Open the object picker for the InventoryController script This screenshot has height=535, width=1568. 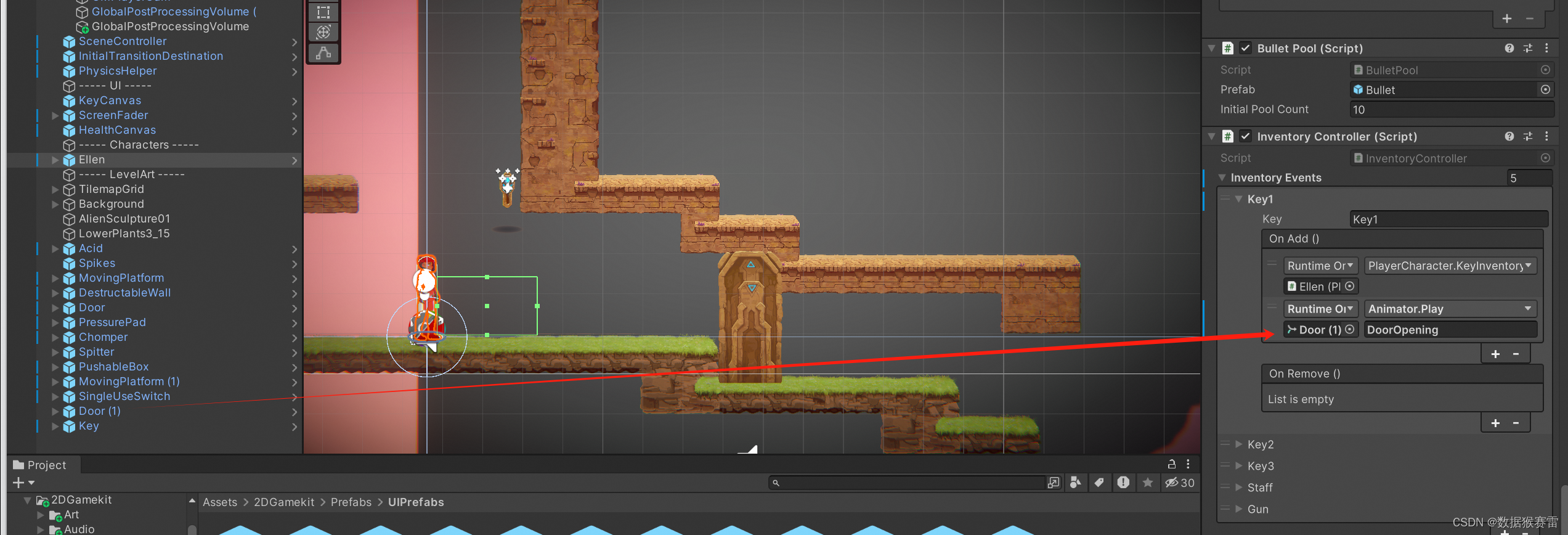coord(1545,158)
